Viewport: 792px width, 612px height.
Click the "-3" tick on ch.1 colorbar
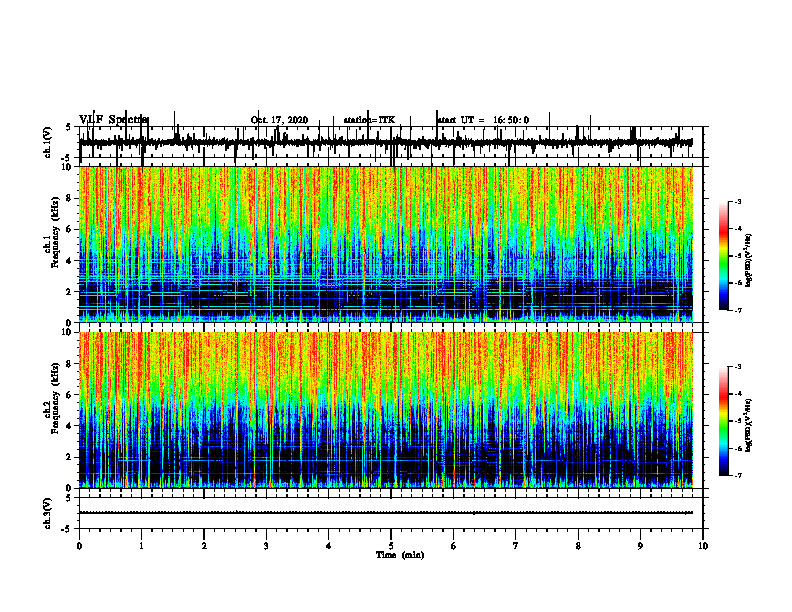coord(737,202)
